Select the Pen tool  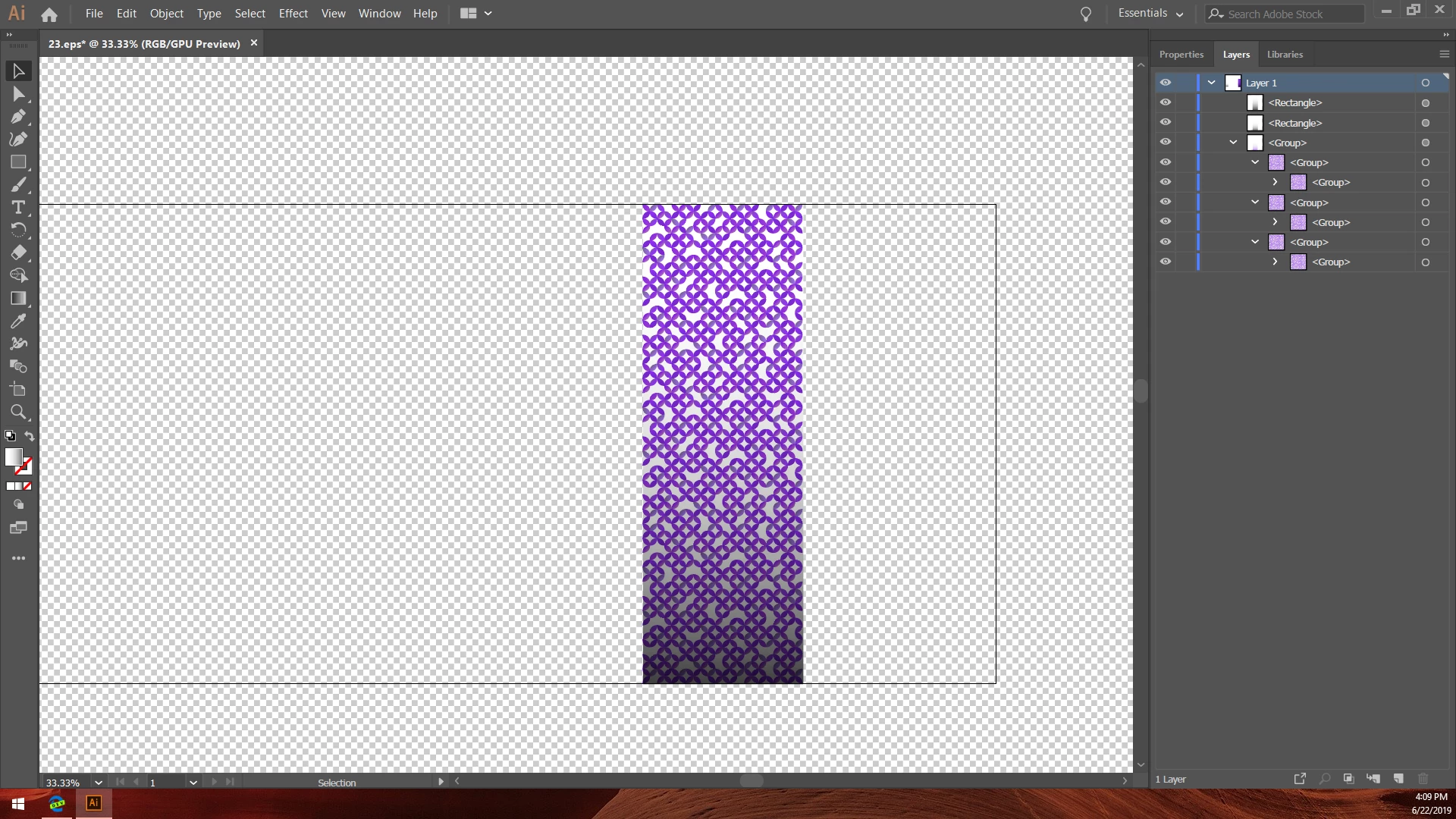pos(18,117)
